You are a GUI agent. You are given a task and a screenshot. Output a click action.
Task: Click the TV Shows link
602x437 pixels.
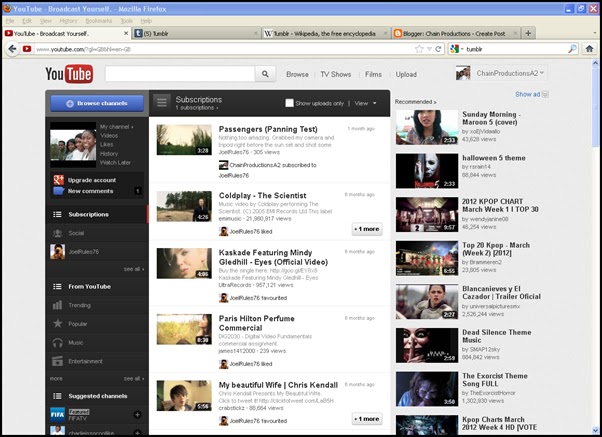(x=336, y=74)
